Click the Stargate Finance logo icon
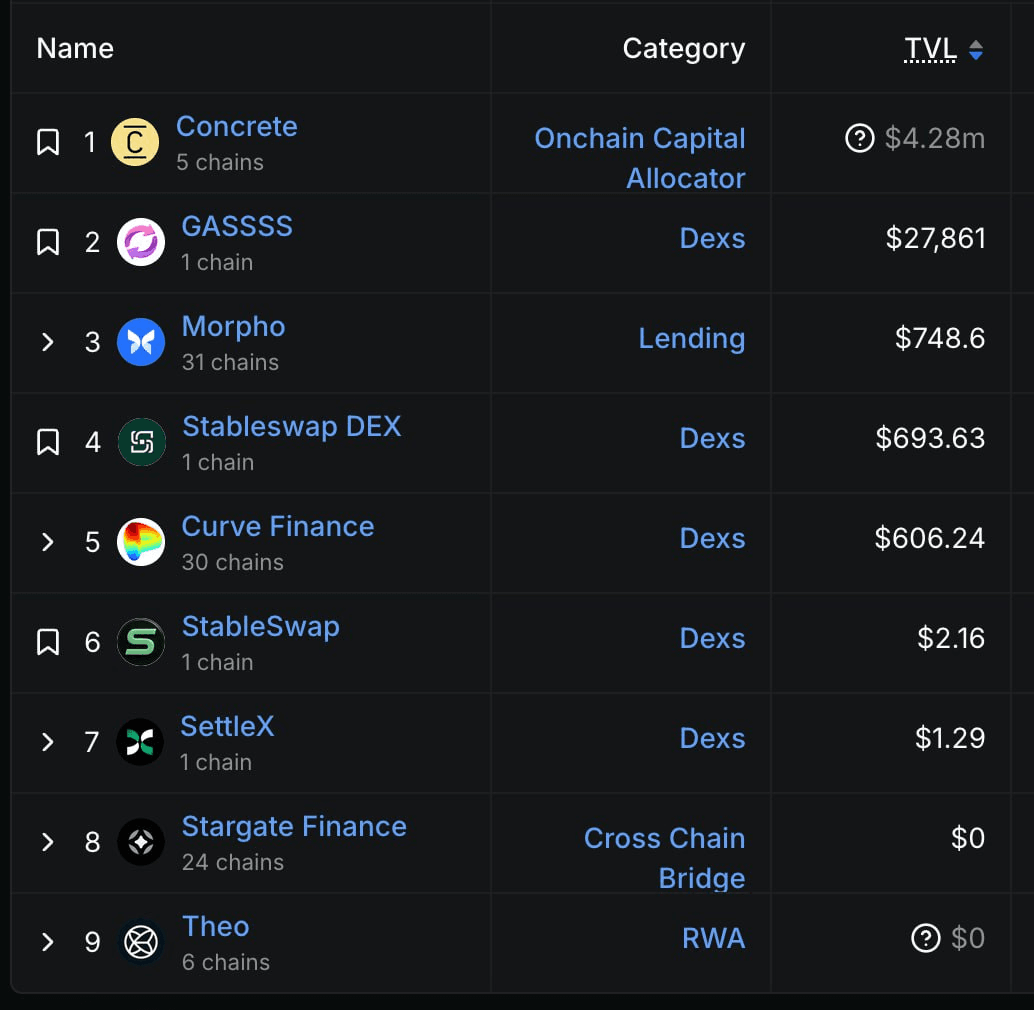 141,842
